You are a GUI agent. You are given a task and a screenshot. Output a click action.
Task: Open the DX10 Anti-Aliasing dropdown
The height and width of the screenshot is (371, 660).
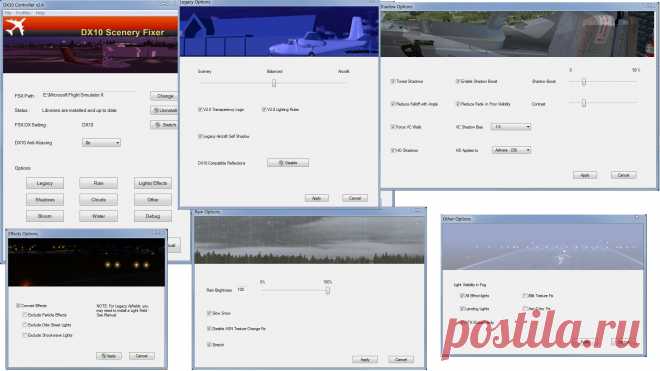click(101, 143)
